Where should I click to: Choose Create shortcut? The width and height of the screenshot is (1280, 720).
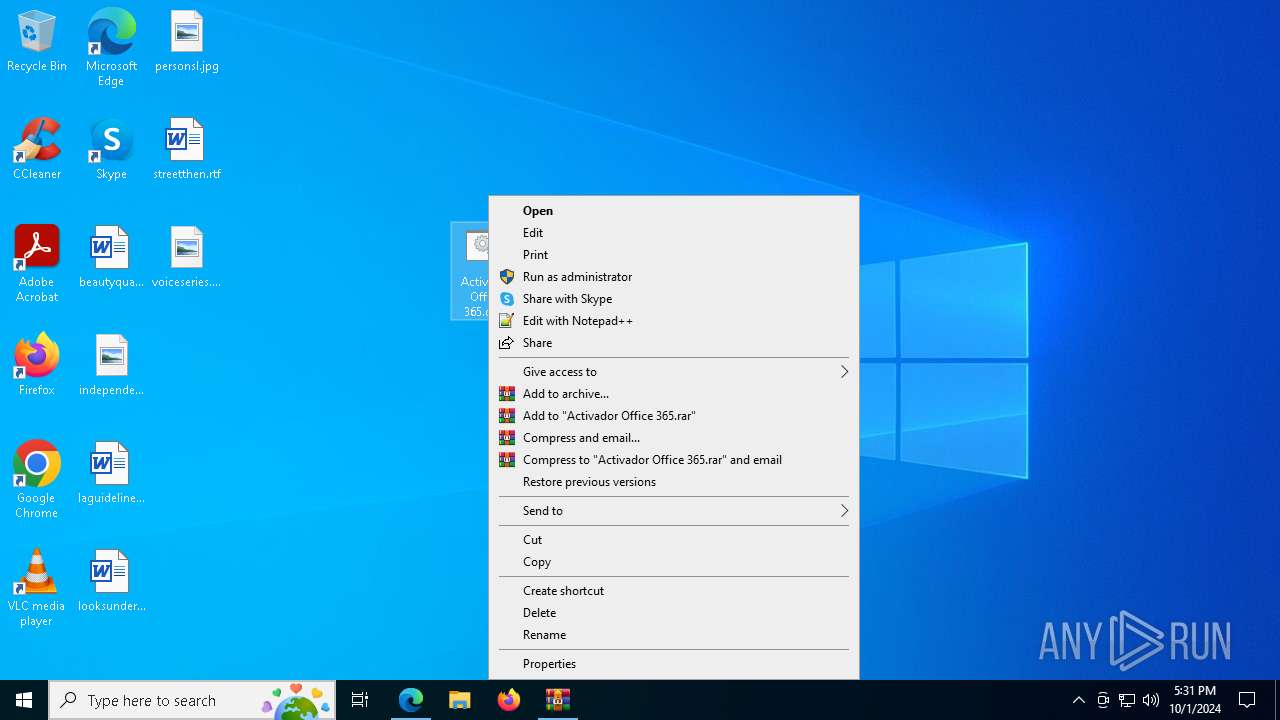point(674,591)
